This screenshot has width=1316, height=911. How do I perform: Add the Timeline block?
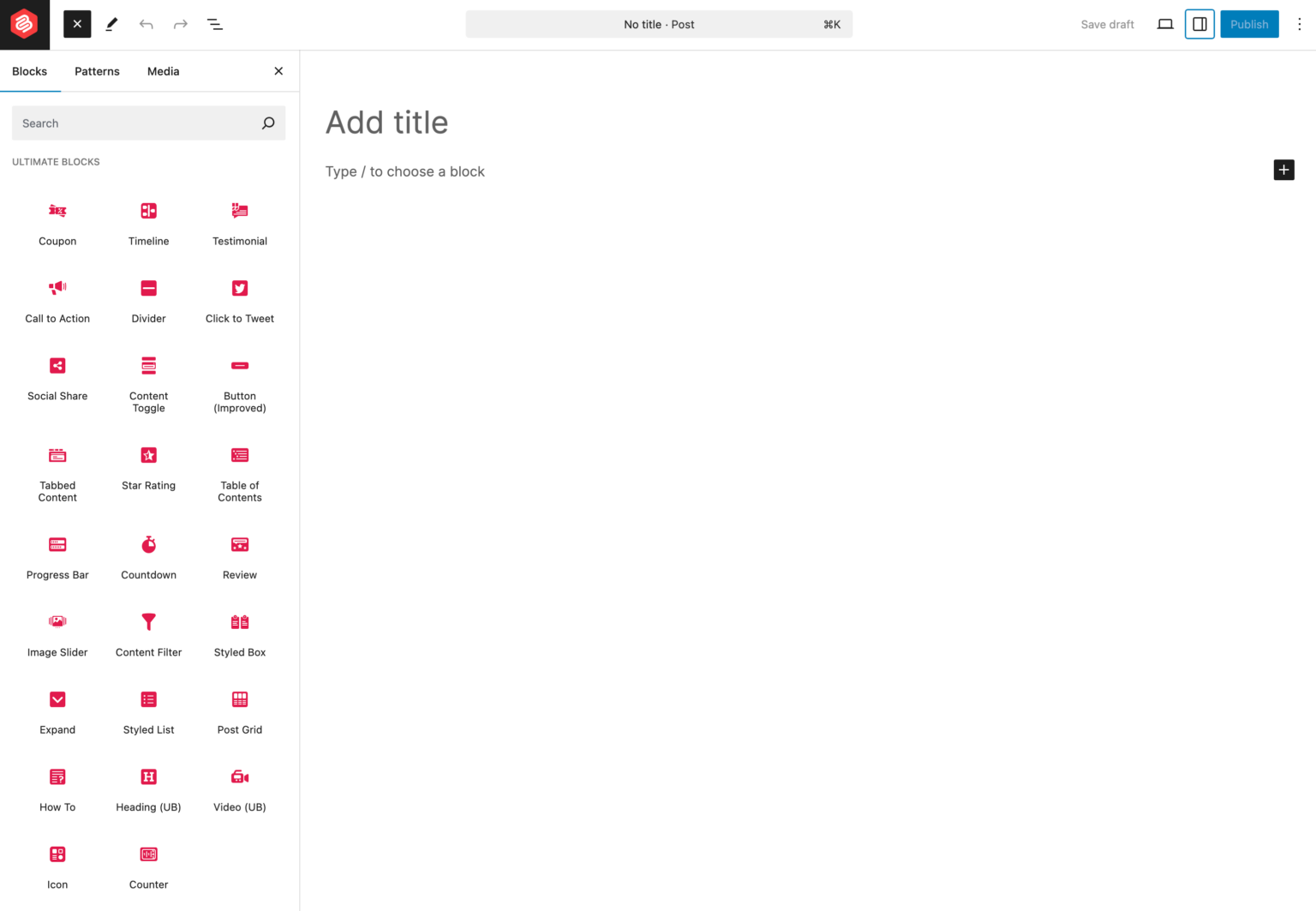[x=148, y=224]
